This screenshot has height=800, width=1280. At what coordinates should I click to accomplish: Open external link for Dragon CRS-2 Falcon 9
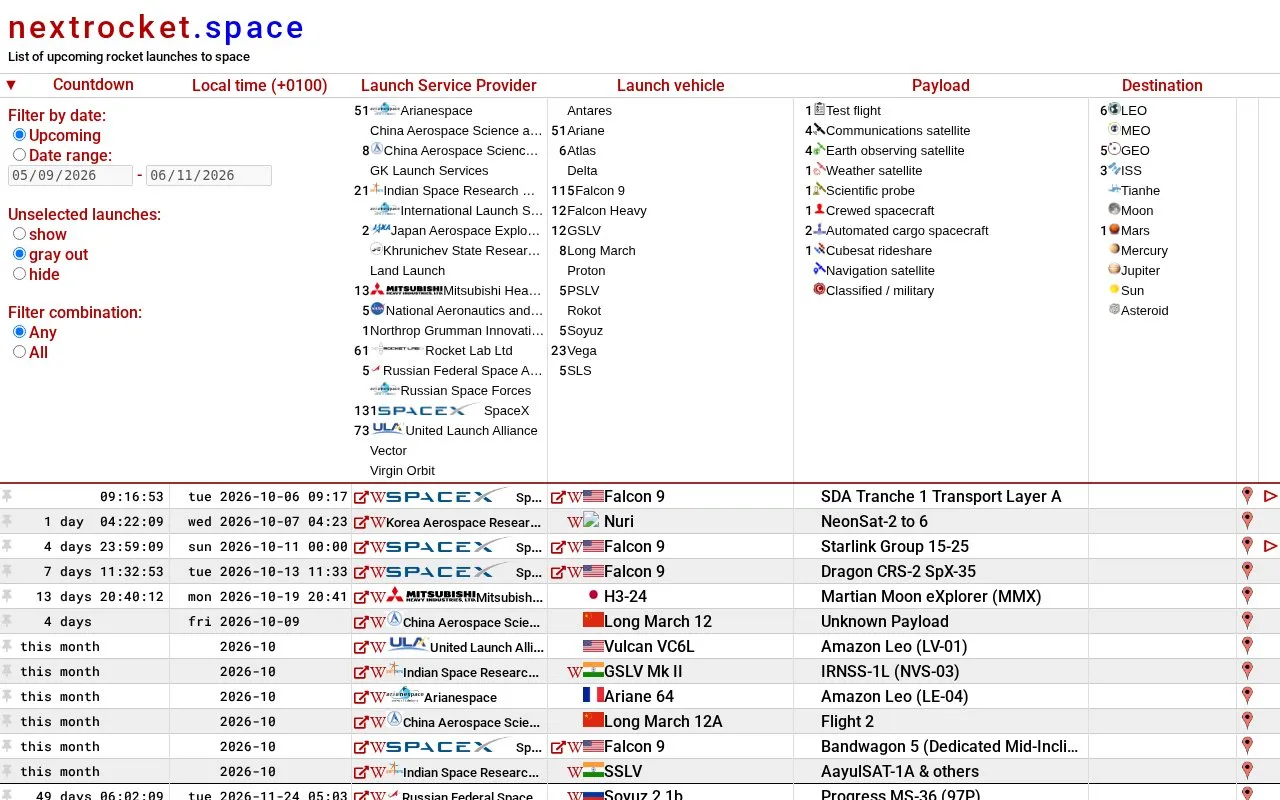click(x=558, y=572)
